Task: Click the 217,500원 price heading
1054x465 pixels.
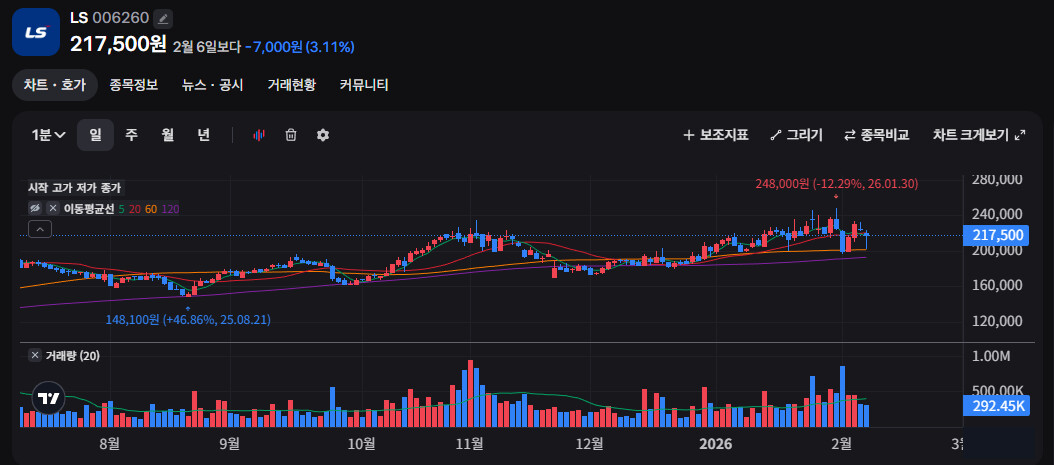Action: coord(118,44)
